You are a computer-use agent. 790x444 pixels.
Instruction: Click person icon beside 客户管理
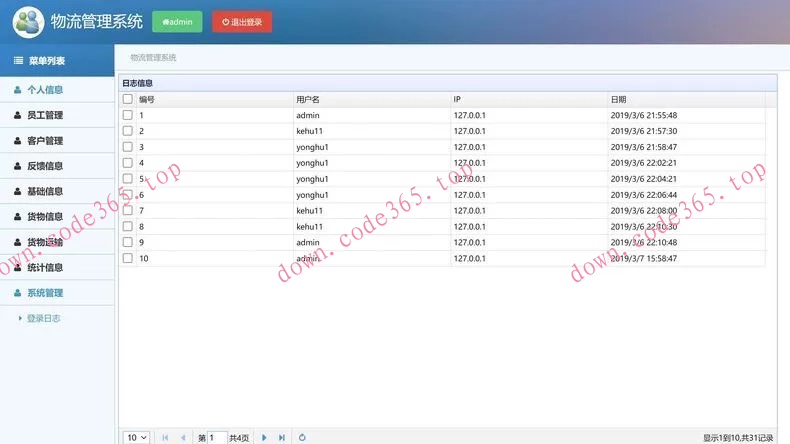(18, 141)
